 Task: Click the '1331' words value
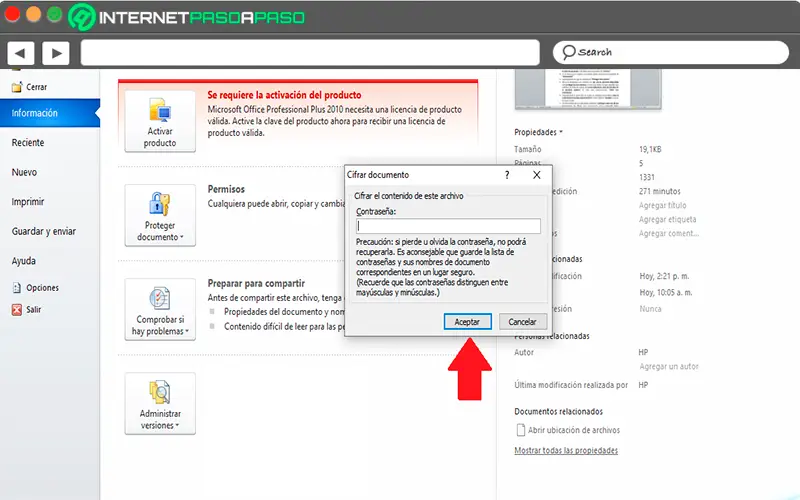point(646,177)
